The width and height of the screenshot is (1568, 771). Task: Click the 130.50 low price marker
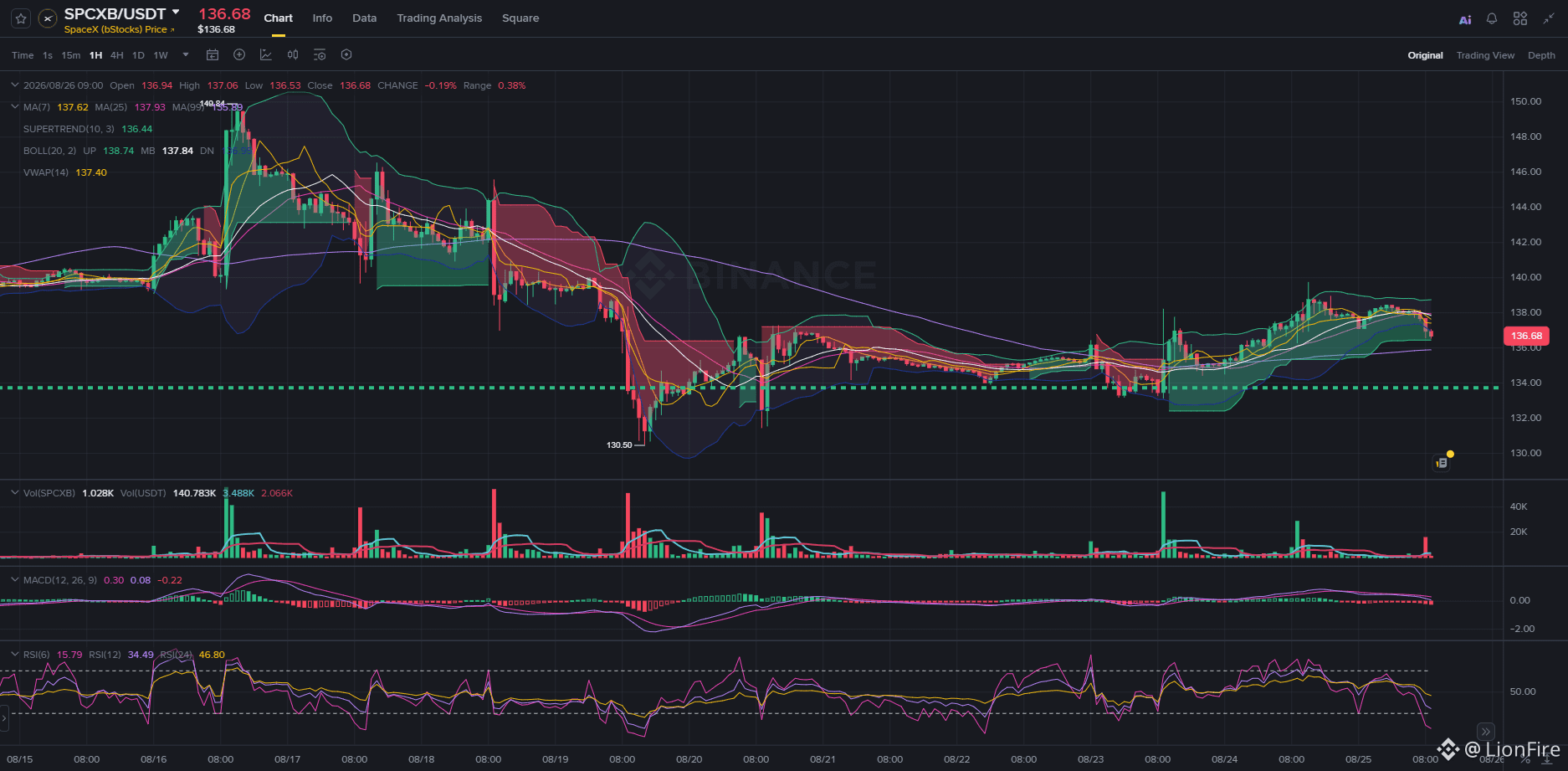coord(619,445)
